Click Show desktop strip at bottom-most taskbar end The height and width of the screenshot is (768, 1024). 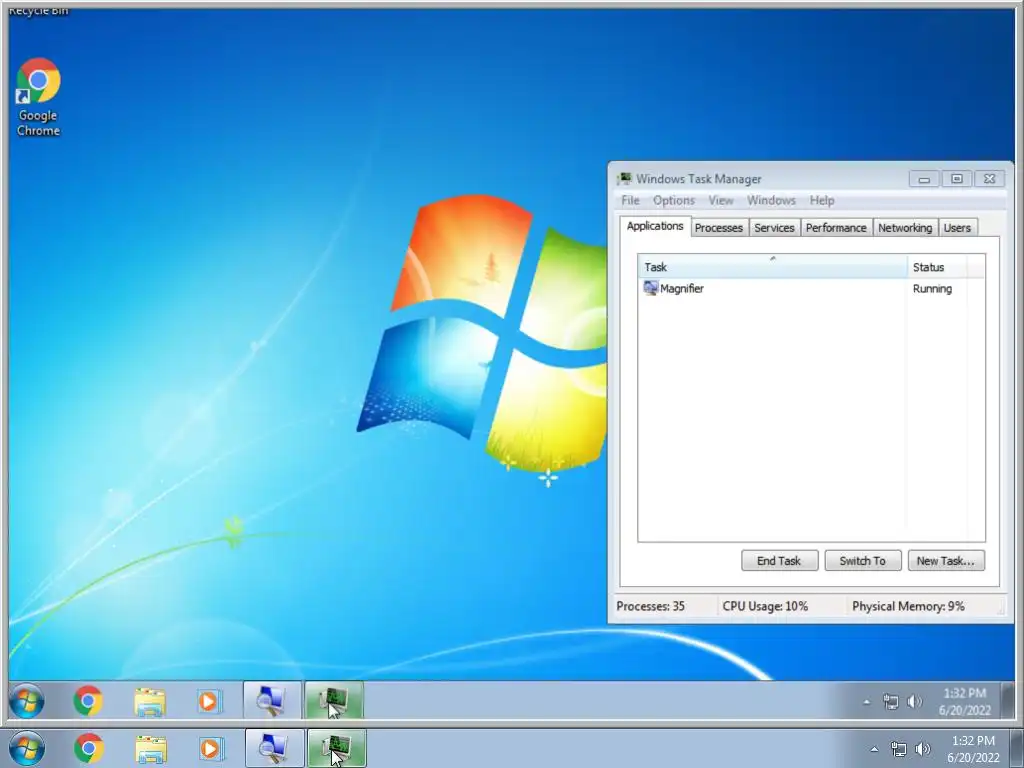point(1017,748)
